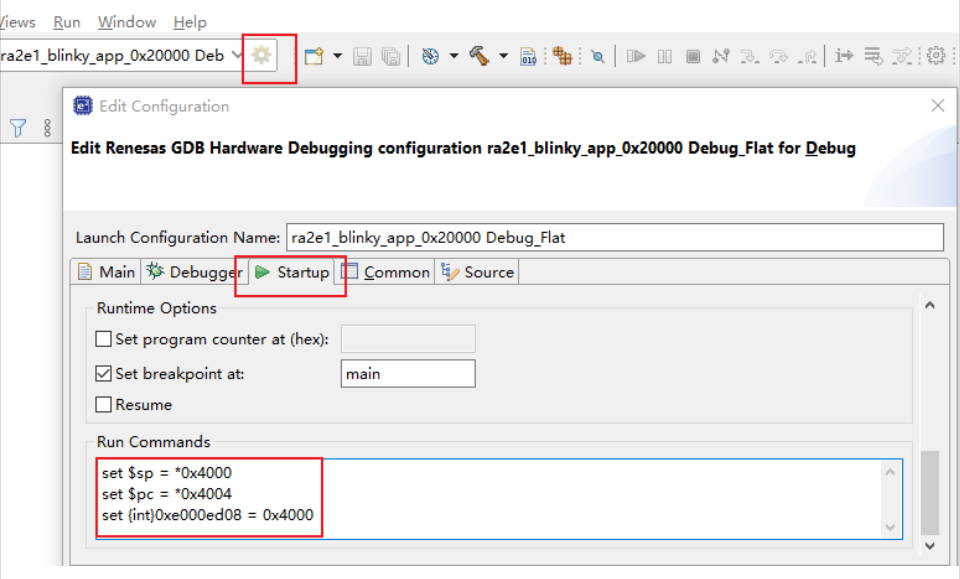
Task: Click the Disconnect debug icon
Action: coord(721,56)
